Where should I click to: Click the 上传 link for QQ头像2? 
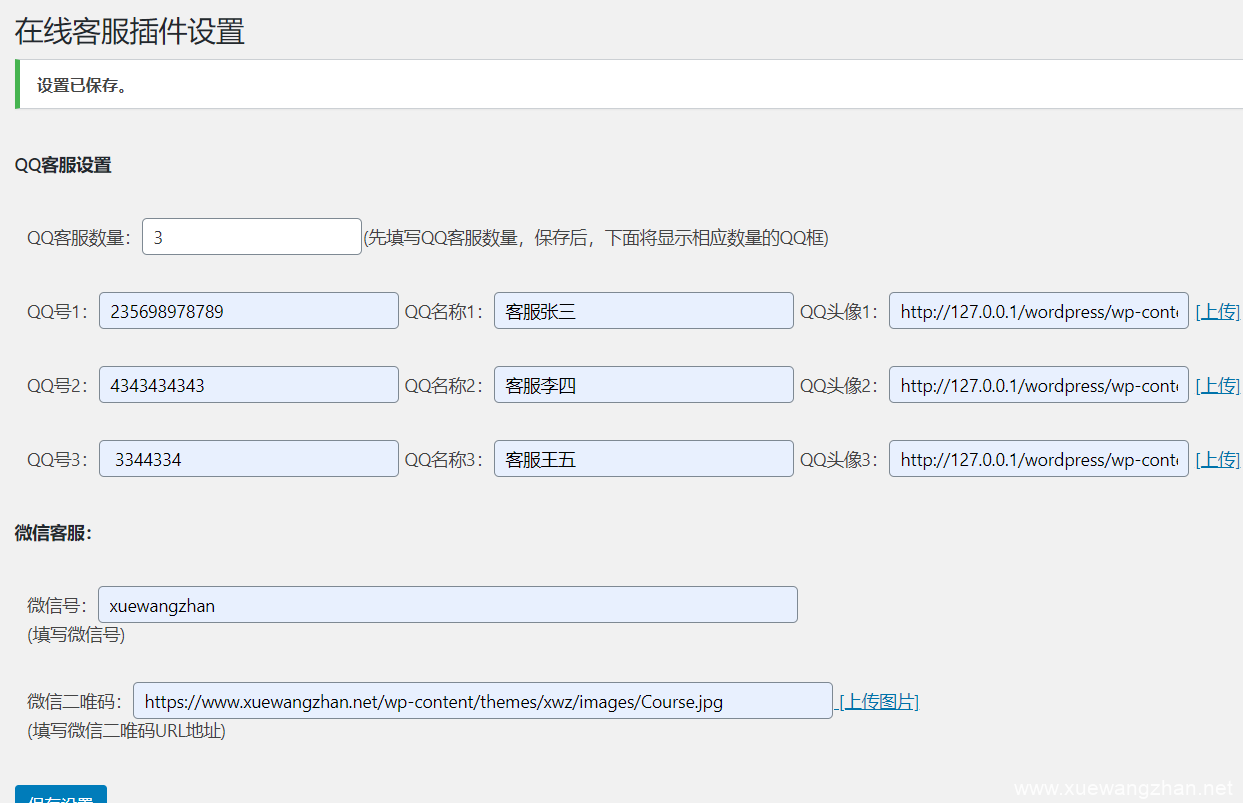pyautogui.click(x=1218, y=386)
